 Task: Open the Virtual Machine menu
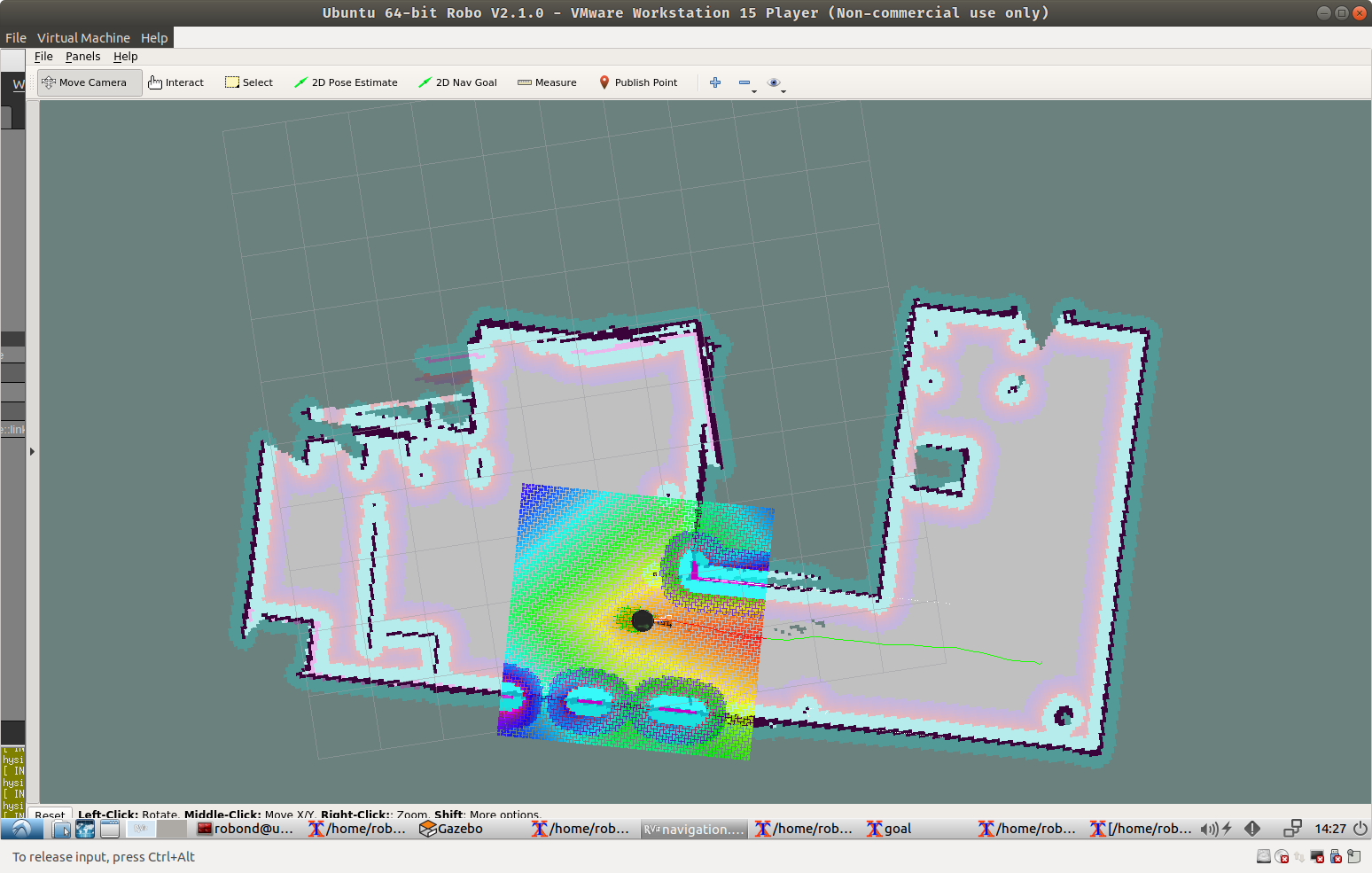click(x=83, y=38)
